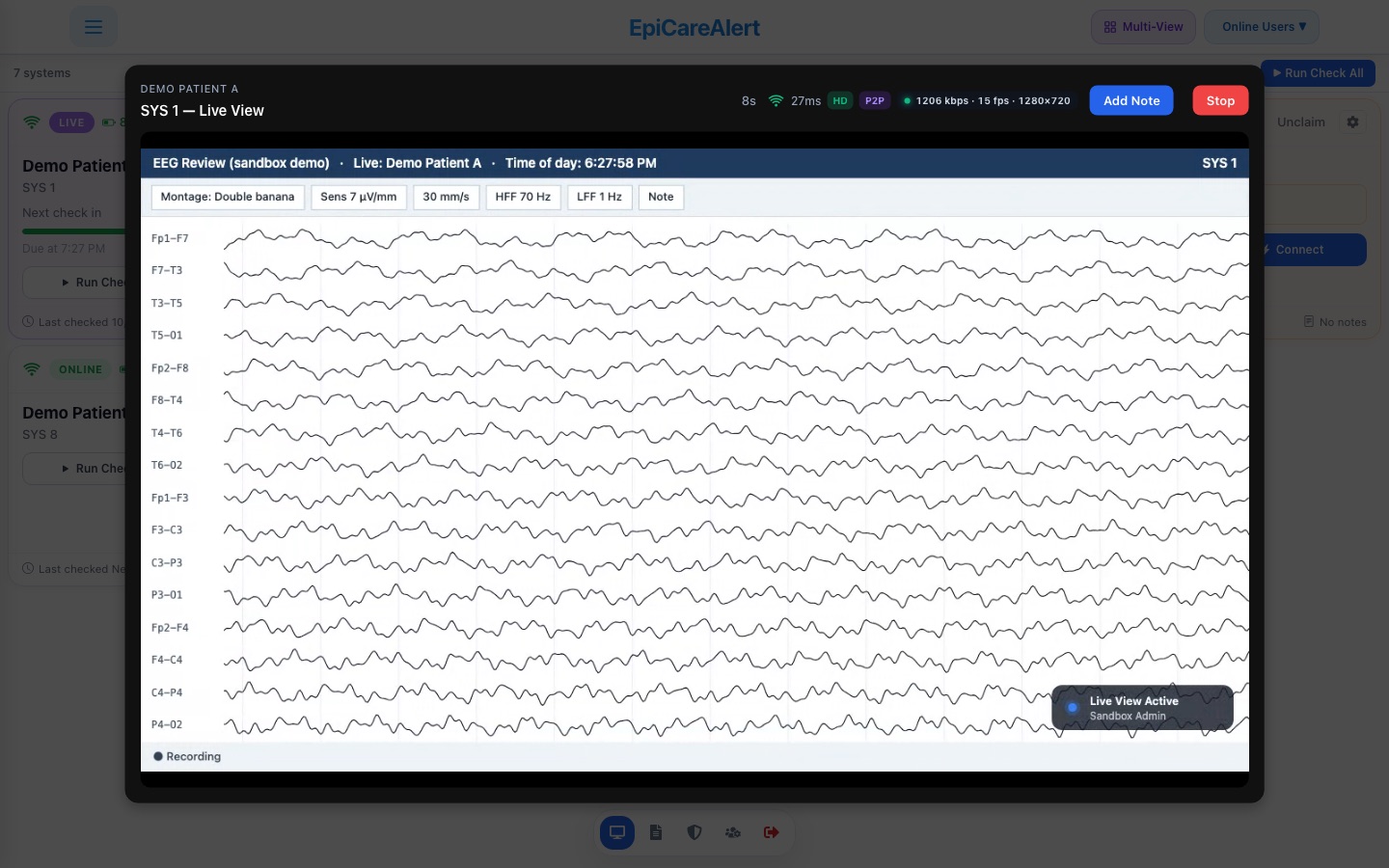This screenshot has width=1389, height=868.
Task: Click the T3–T5 channel label
Action: click(167, 303)
